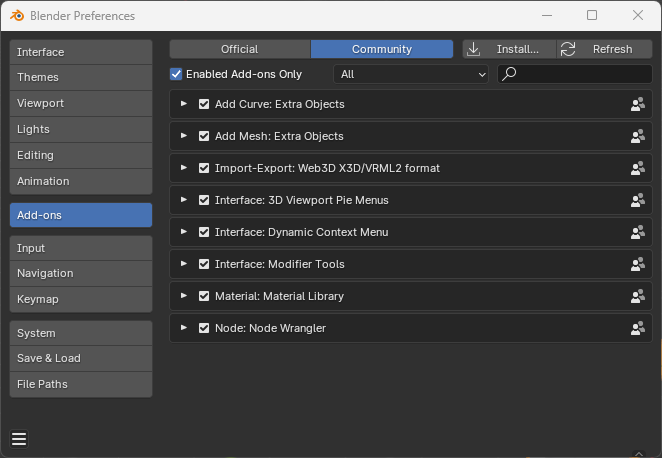Go to Animation preferences
Image resolution: width=662 pixels, height=458 pixels.
click(x=81, y=182)
